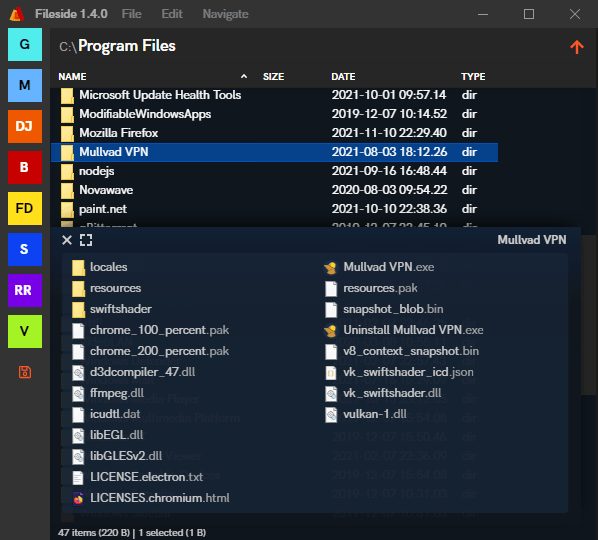
Task: Click dir type cell of nodejs row
Action: [x=469, y=171]
